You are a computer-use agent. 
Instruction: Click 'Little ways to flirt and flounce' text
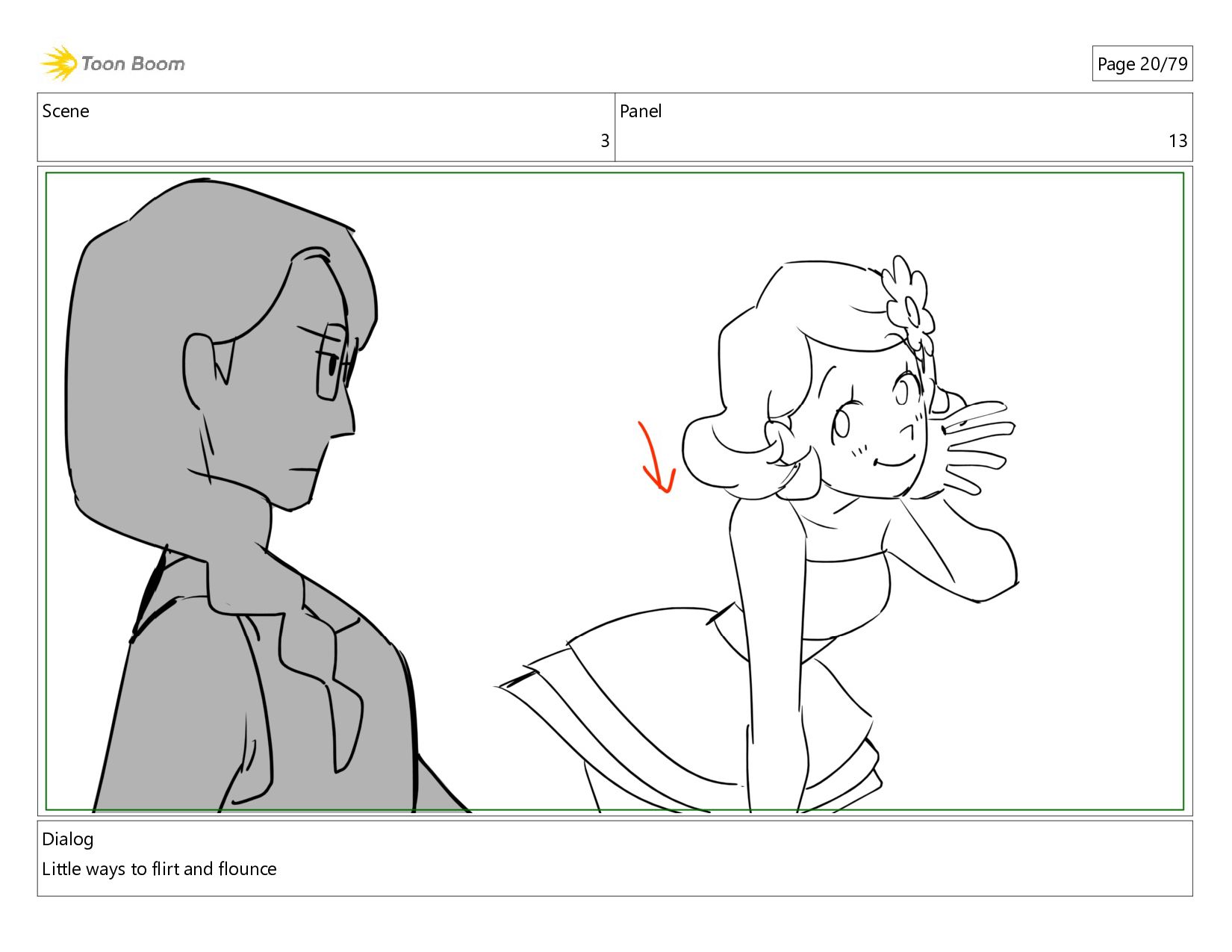pos(159,869)
